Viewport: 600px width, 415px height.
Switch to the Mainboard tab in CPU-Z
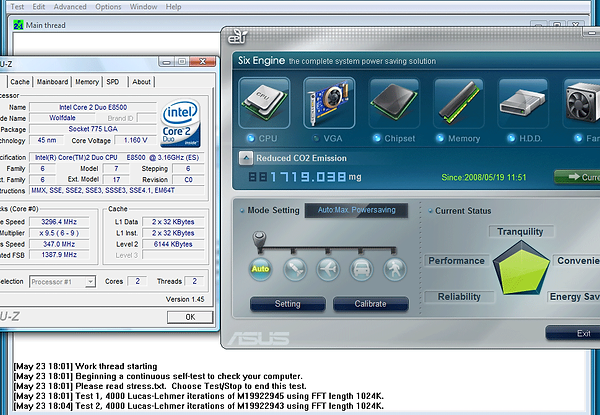(x=52, y=82)
